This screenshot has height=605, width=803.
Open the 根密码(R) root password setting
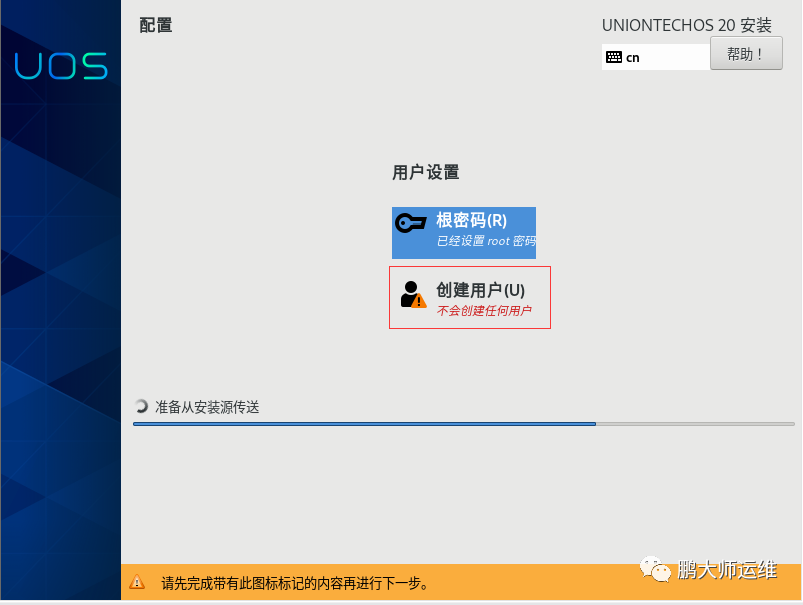point(463,233)
